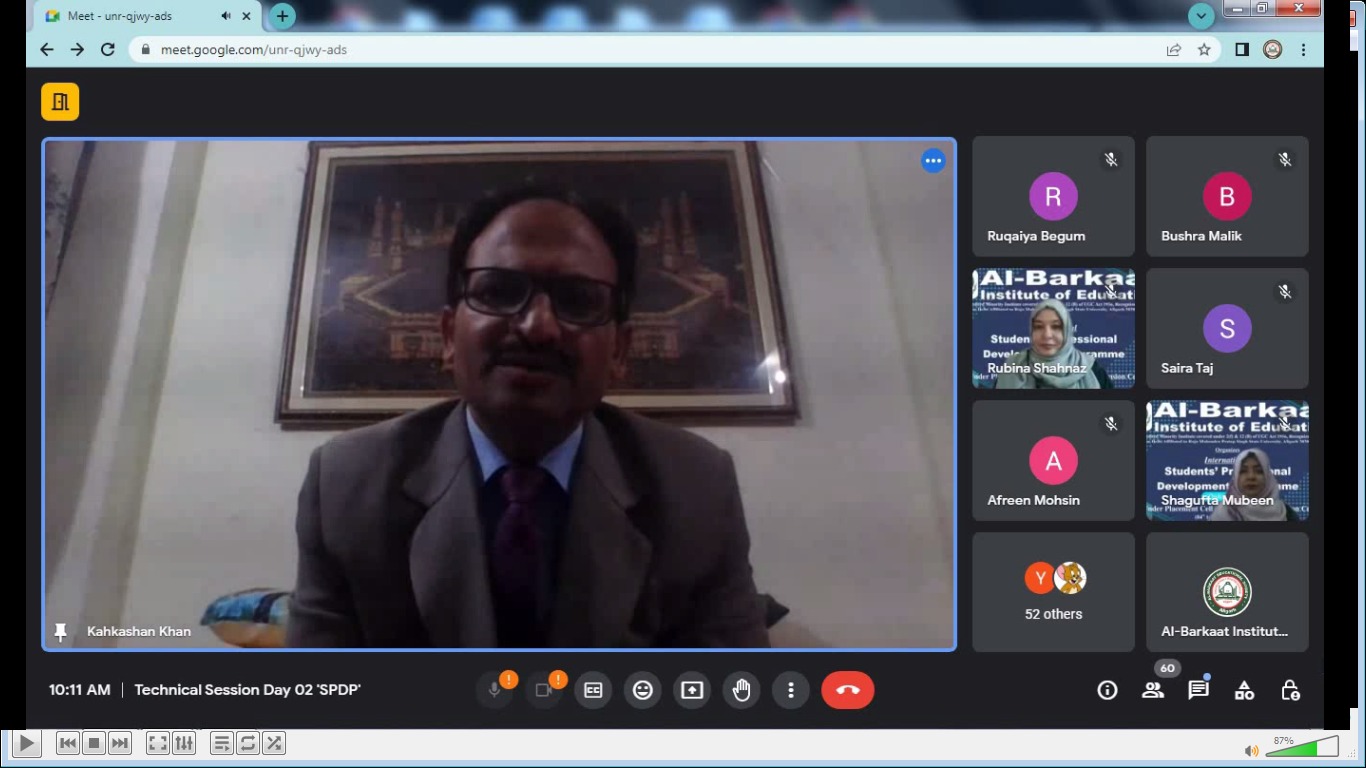Open meeting details info icon
This screenshot has width=1366, height=768.
click(x=1107, y=690)
